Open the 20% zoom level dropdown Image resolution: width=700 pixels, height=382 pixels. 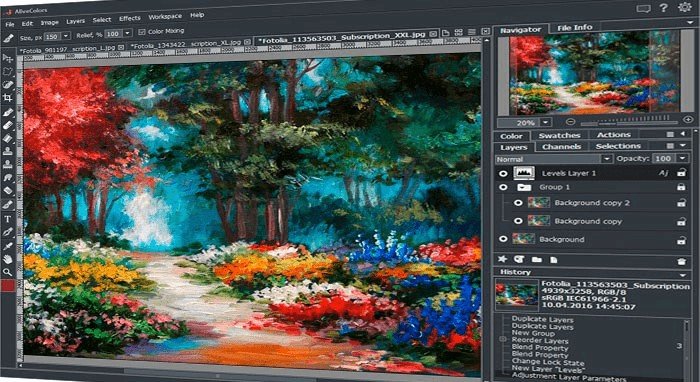[546, 122]
